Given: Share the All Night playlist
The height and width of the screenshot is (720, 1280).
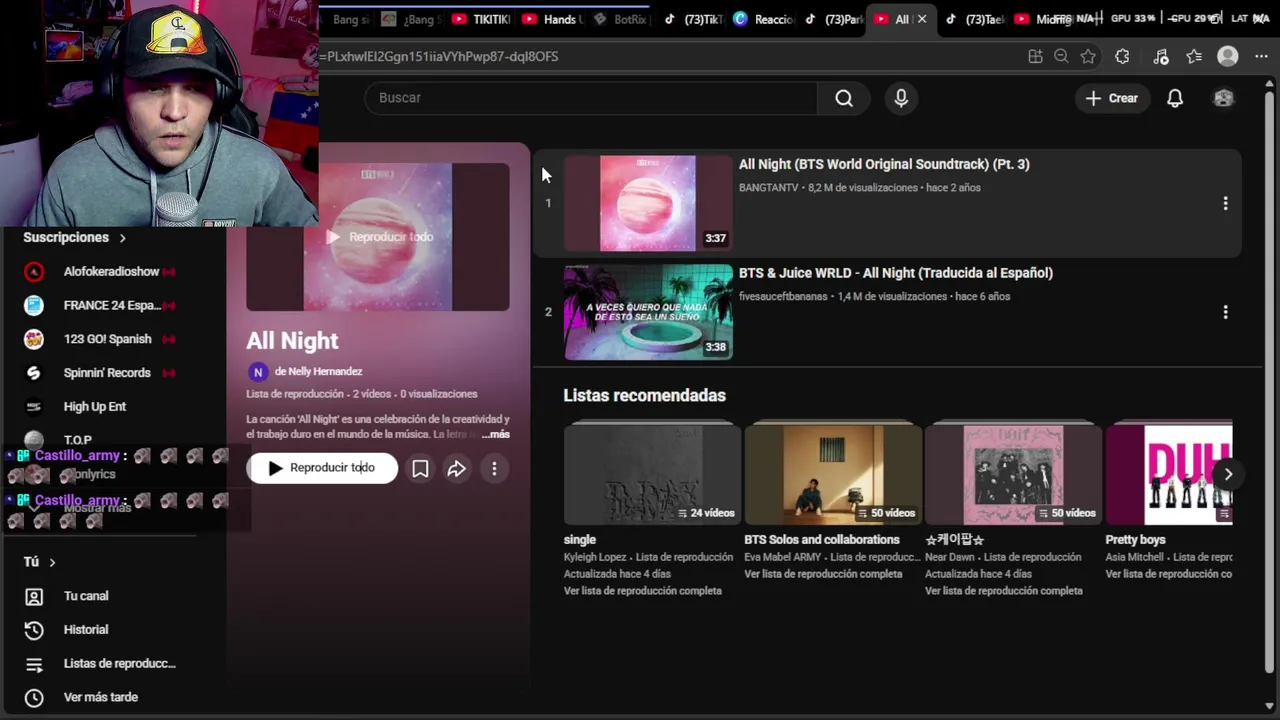Looking at the screenshot, I should pyautogui.click(x=457, y=468).
